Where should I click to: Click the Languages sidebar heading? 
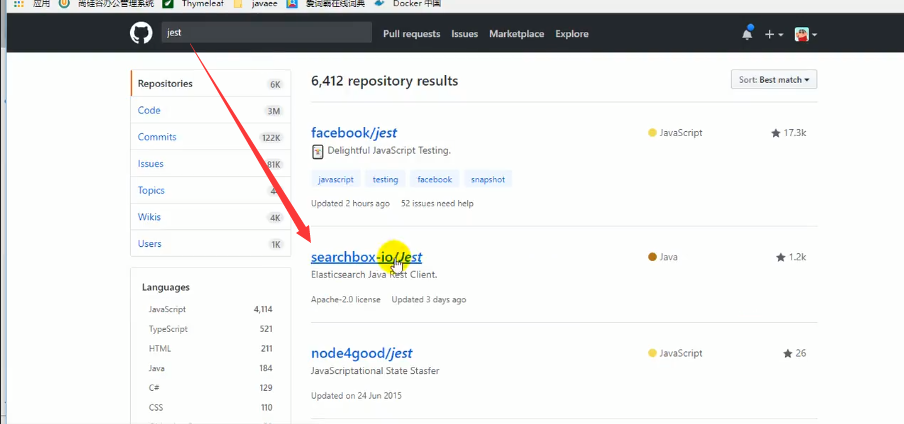coord(166,287)
